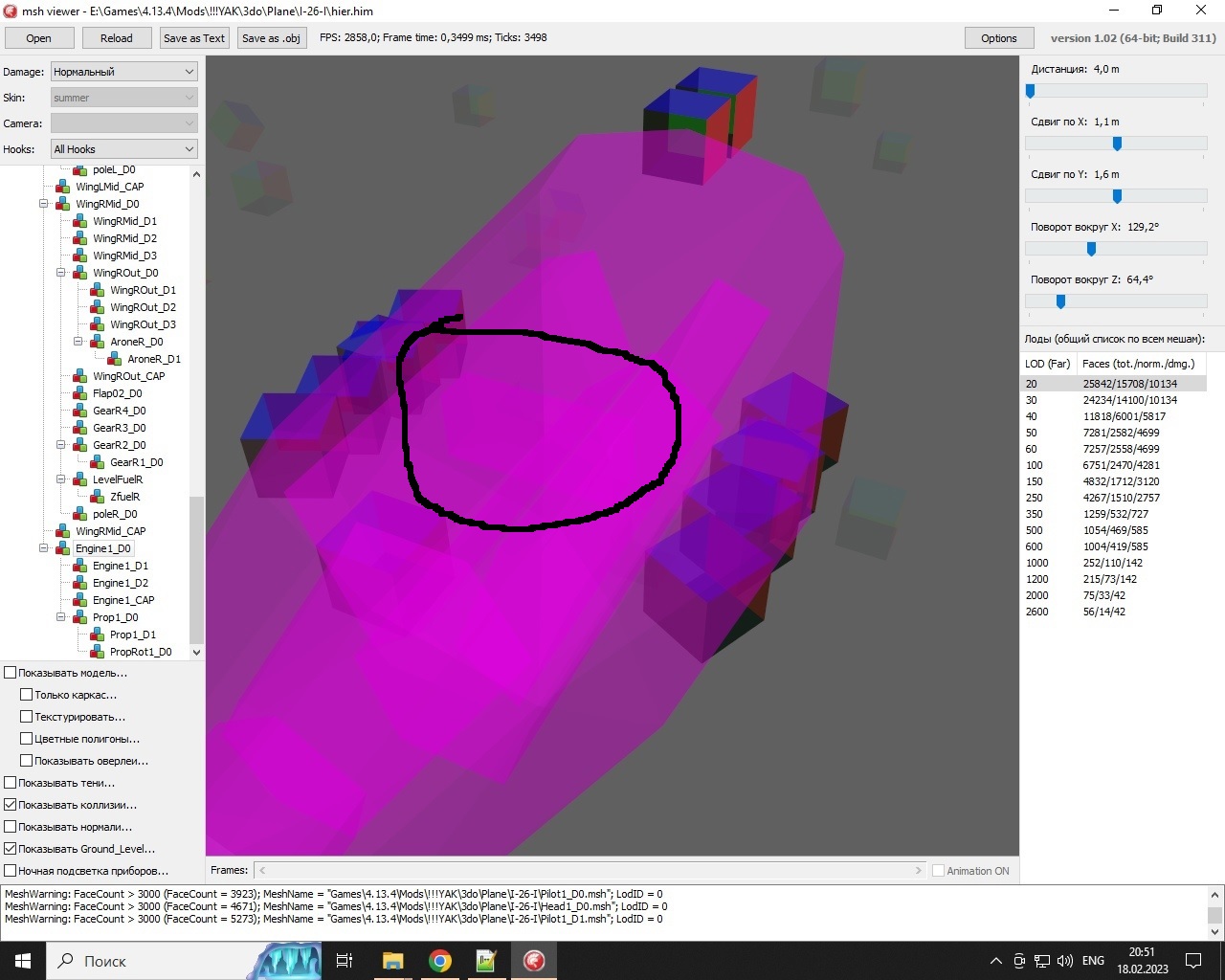The image size is (1225, 980).
Task: Collapse the GearR2_D0 tree node
Action: click(x=61, y=445)
